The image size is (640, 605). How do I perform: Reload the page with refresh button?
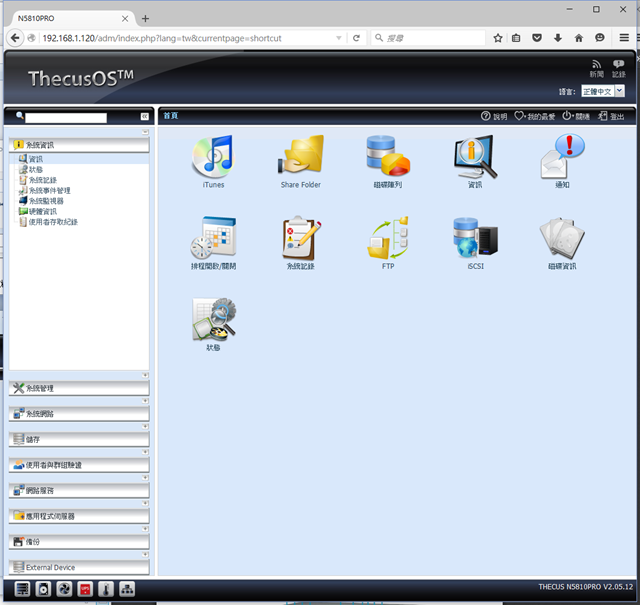[x=356, y=38]
